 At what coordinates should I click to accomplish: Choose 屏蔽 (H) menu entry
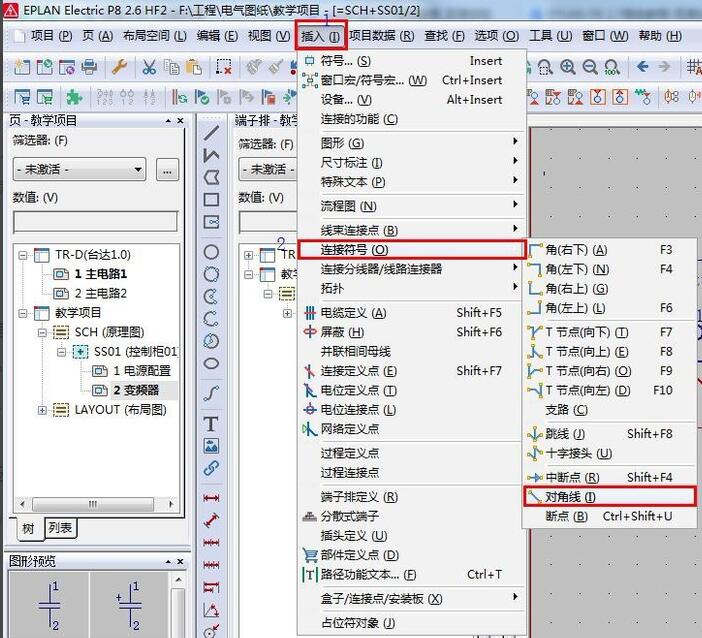411,332
